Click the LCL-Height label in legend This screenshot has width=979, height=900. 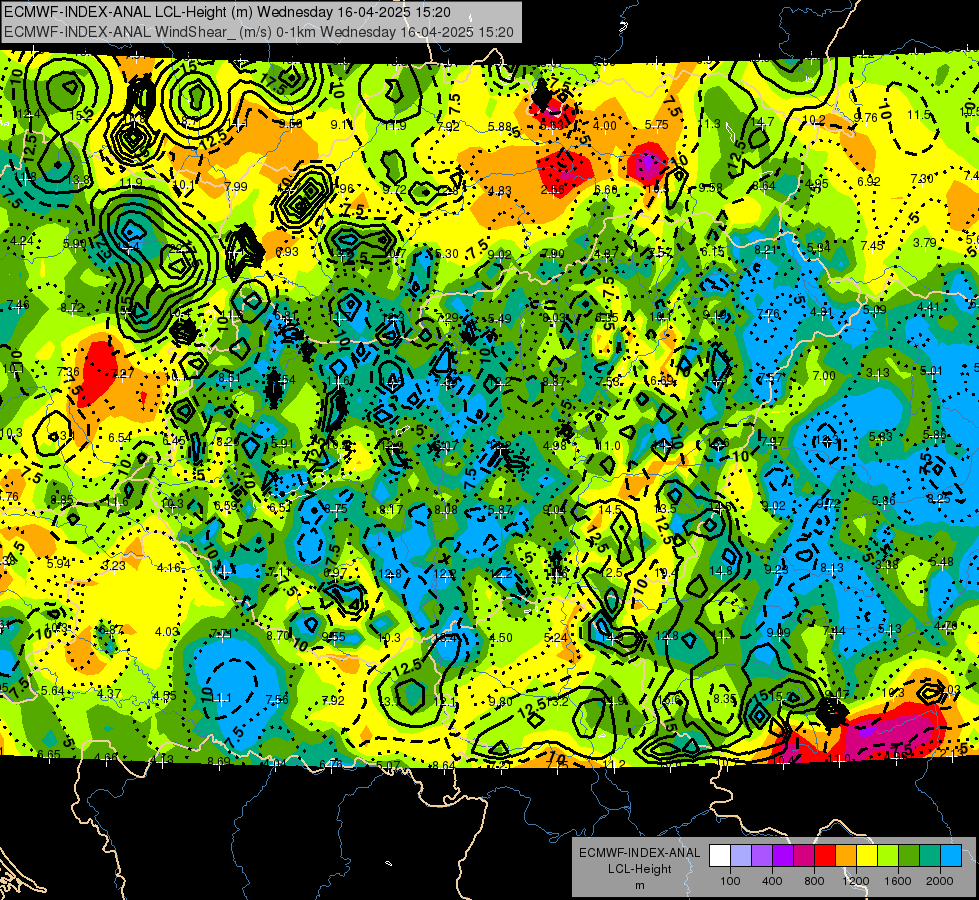639,869
